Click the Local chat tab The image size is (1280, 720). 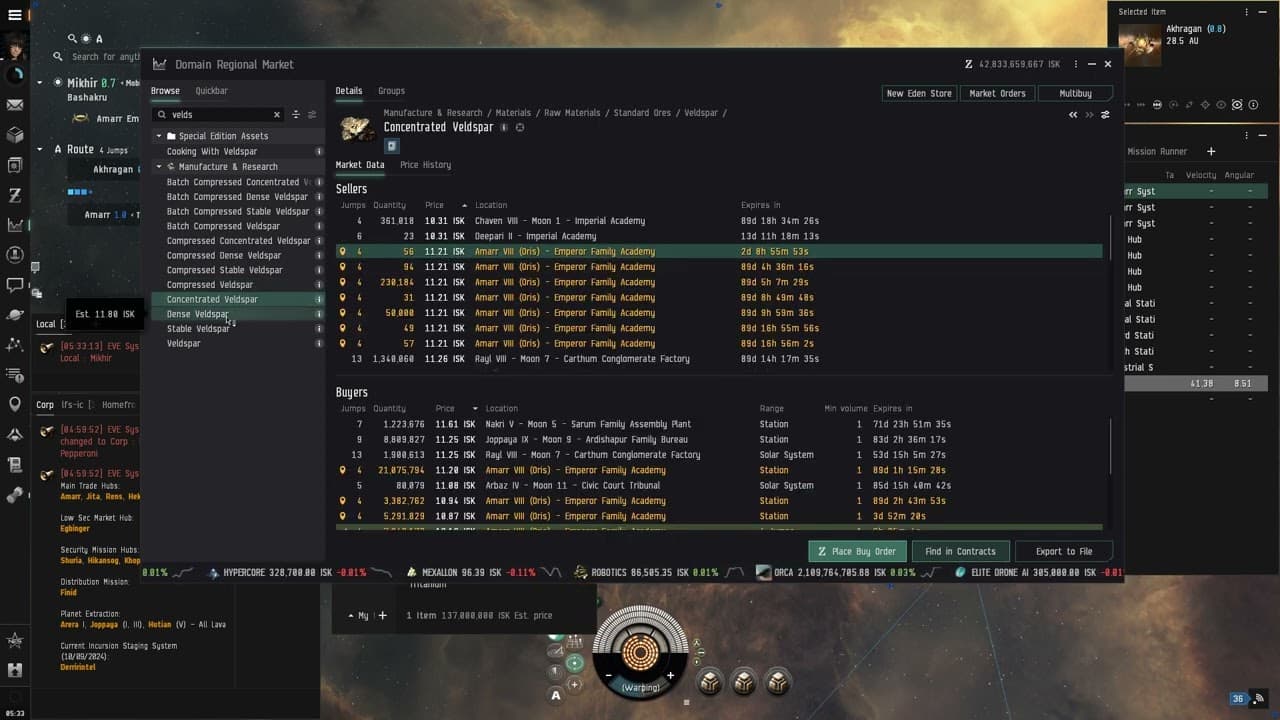click(x=46, y=324)
